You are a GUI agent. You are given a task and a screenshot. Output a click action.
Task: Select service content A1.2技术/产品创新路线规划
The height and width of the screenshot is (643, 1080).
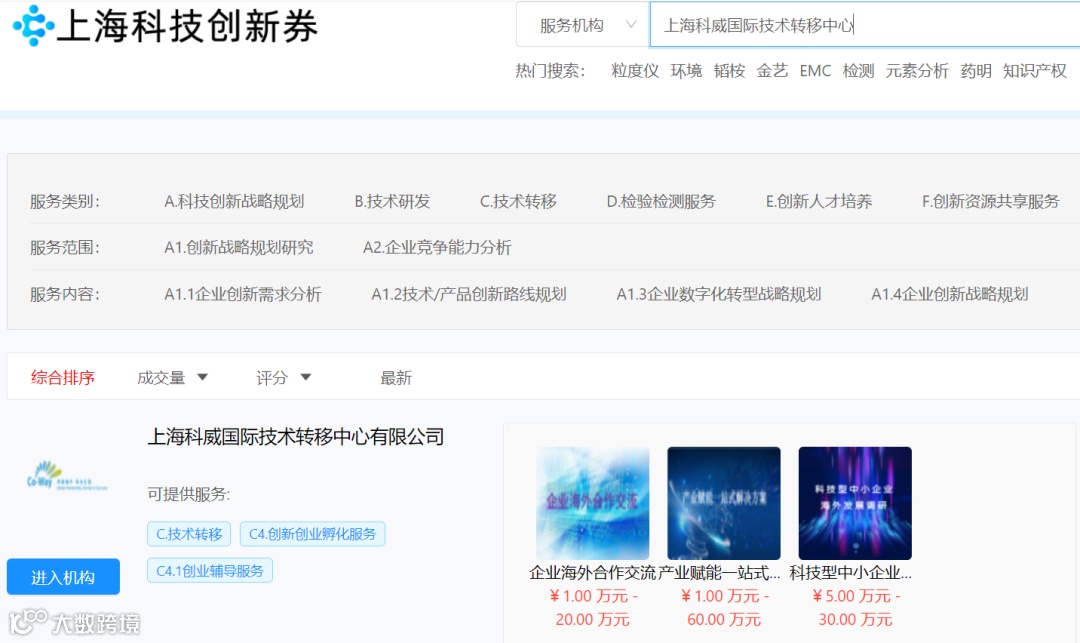pyautogui.click(x=468, y=294)
